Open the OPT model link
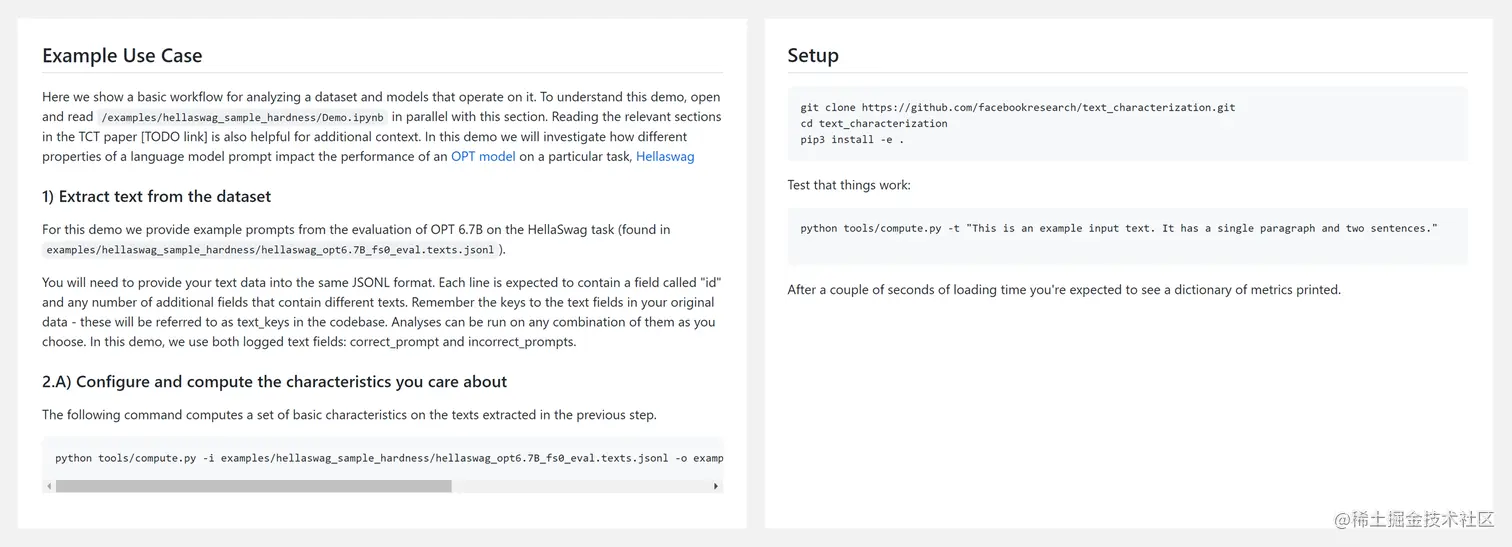Image resolution: width=1512 pixels, height=547 pixels. (483, 156)
